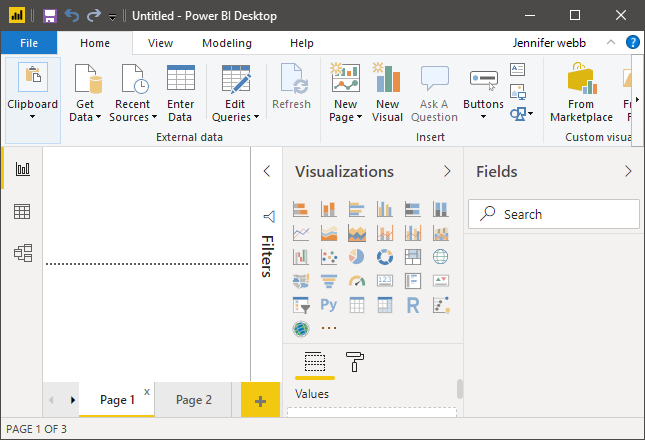Select the Matrix visualization
Screen dimensions: 645x440
click(385, 305)
